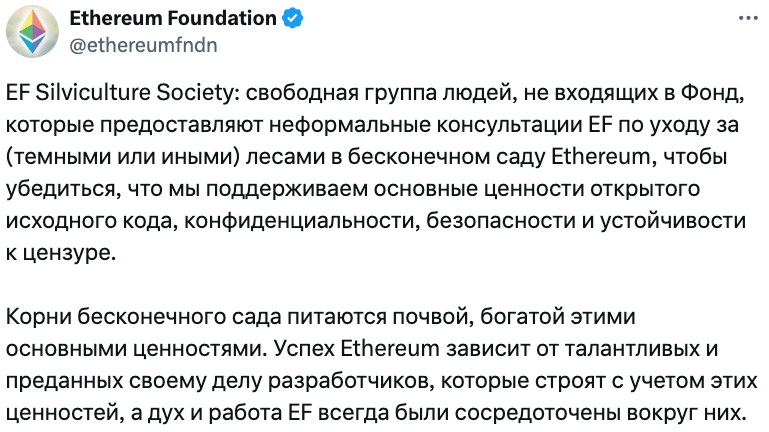Click the word "безопасности" in the tweet
This screenshot has width=769, height=432.
point(501,221)
